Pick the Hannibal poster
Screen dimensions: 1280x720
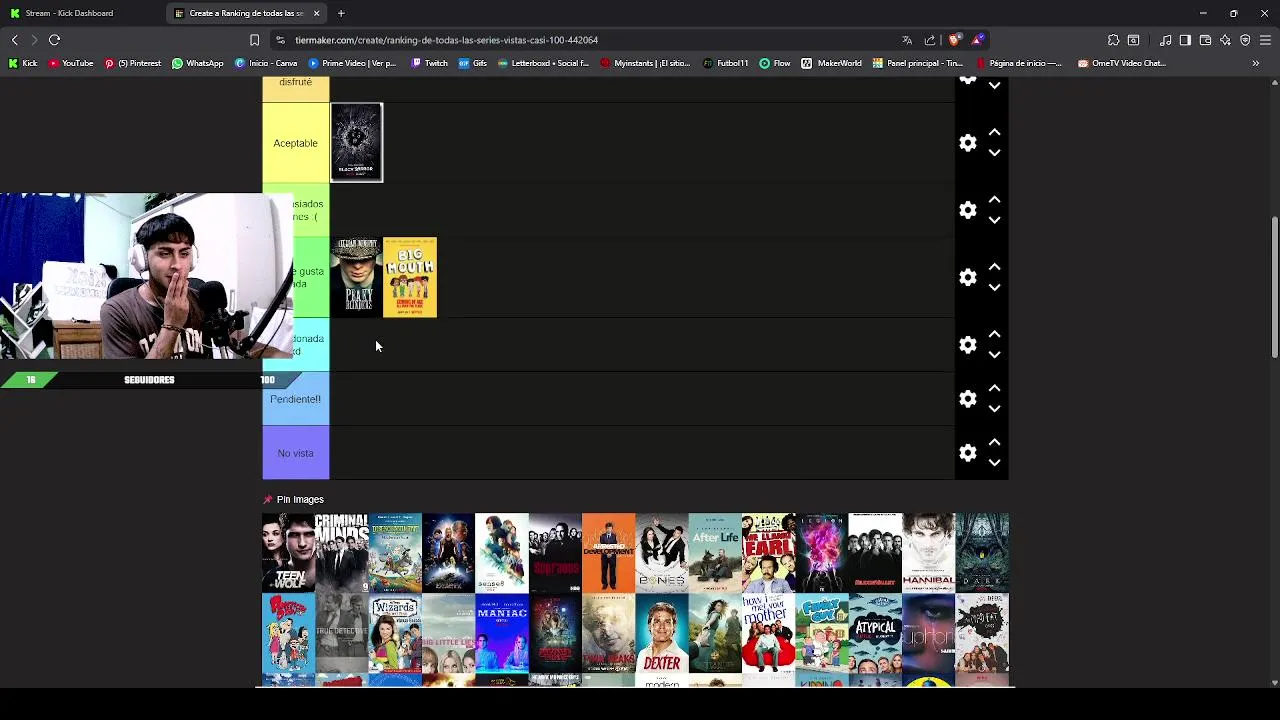(928, 553)
